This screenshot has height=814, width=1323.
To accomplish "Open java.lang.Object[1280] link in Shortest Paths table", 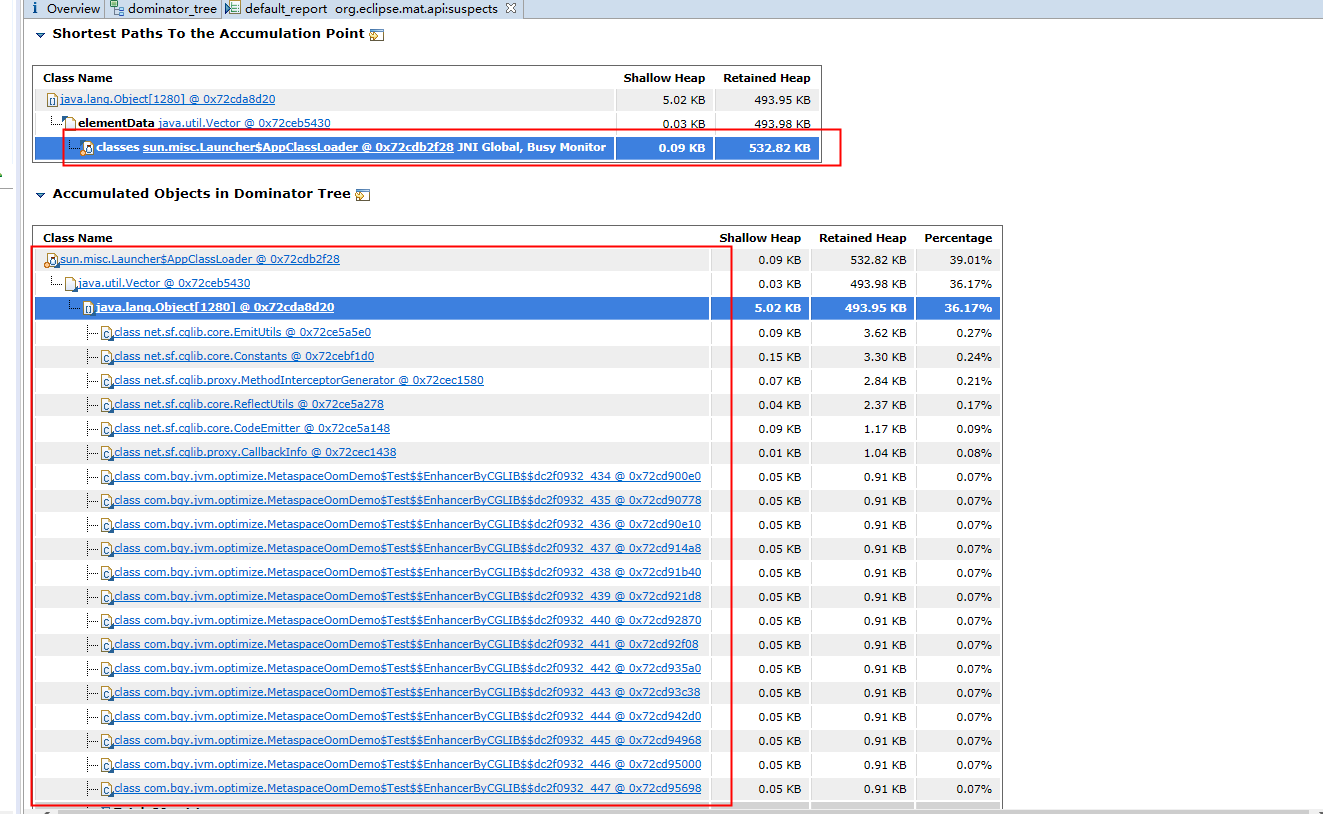I will 167,99.
